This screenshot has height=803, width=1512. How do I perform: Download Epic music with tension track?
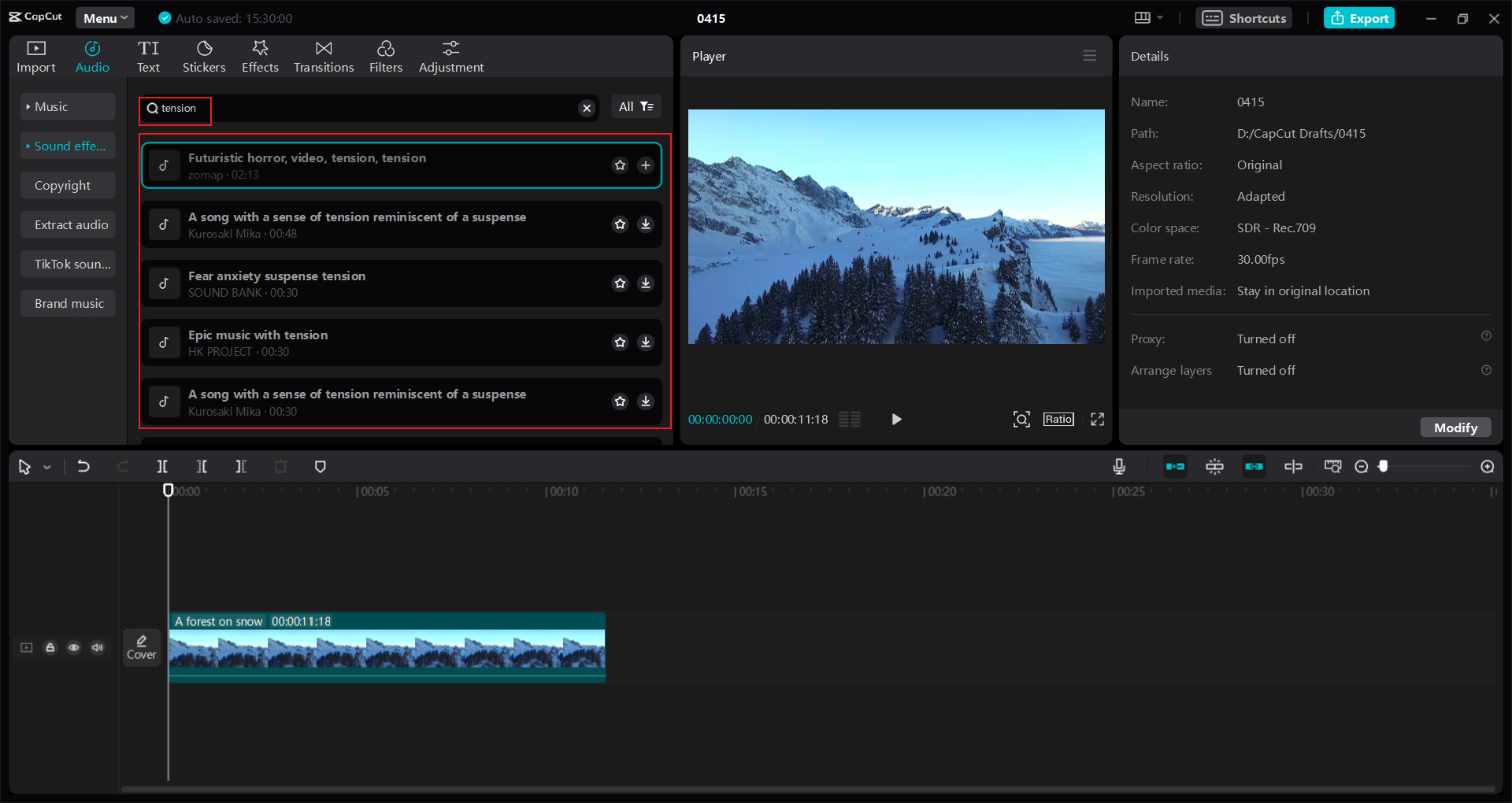pos(646,342)
